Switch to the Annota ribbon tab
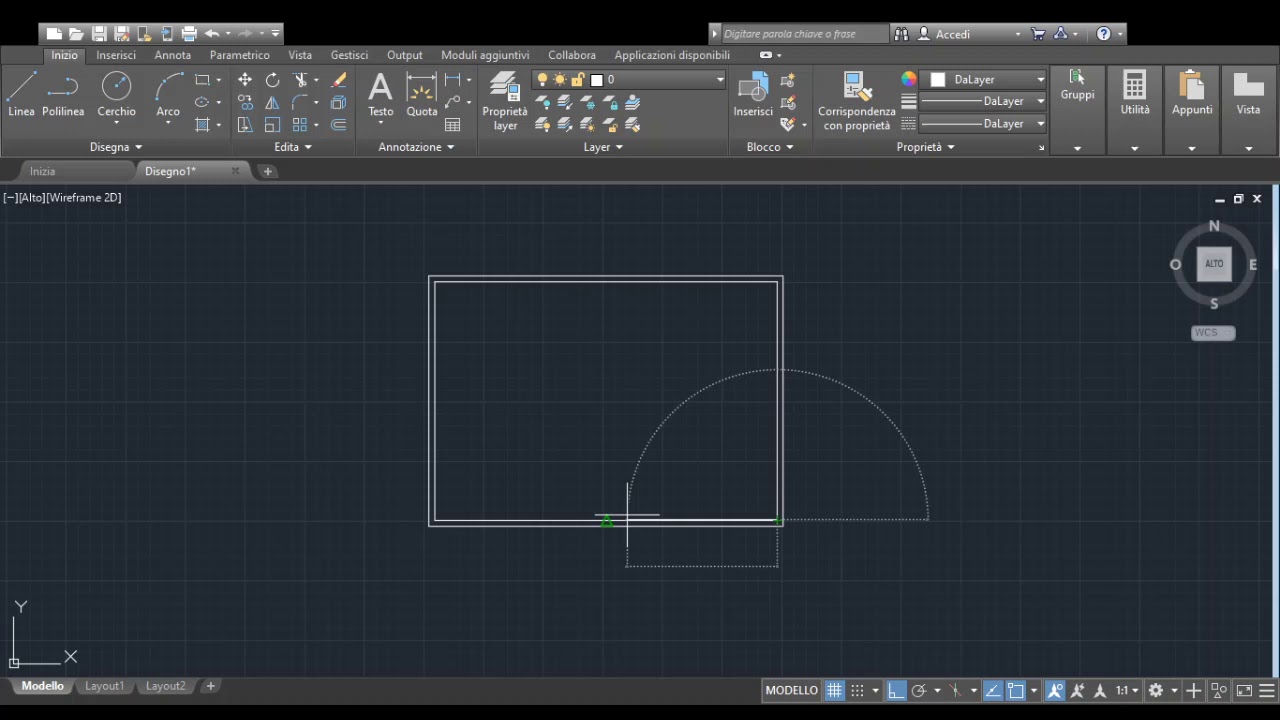This screenshot has width=1280, height=720. pos(172,55)
